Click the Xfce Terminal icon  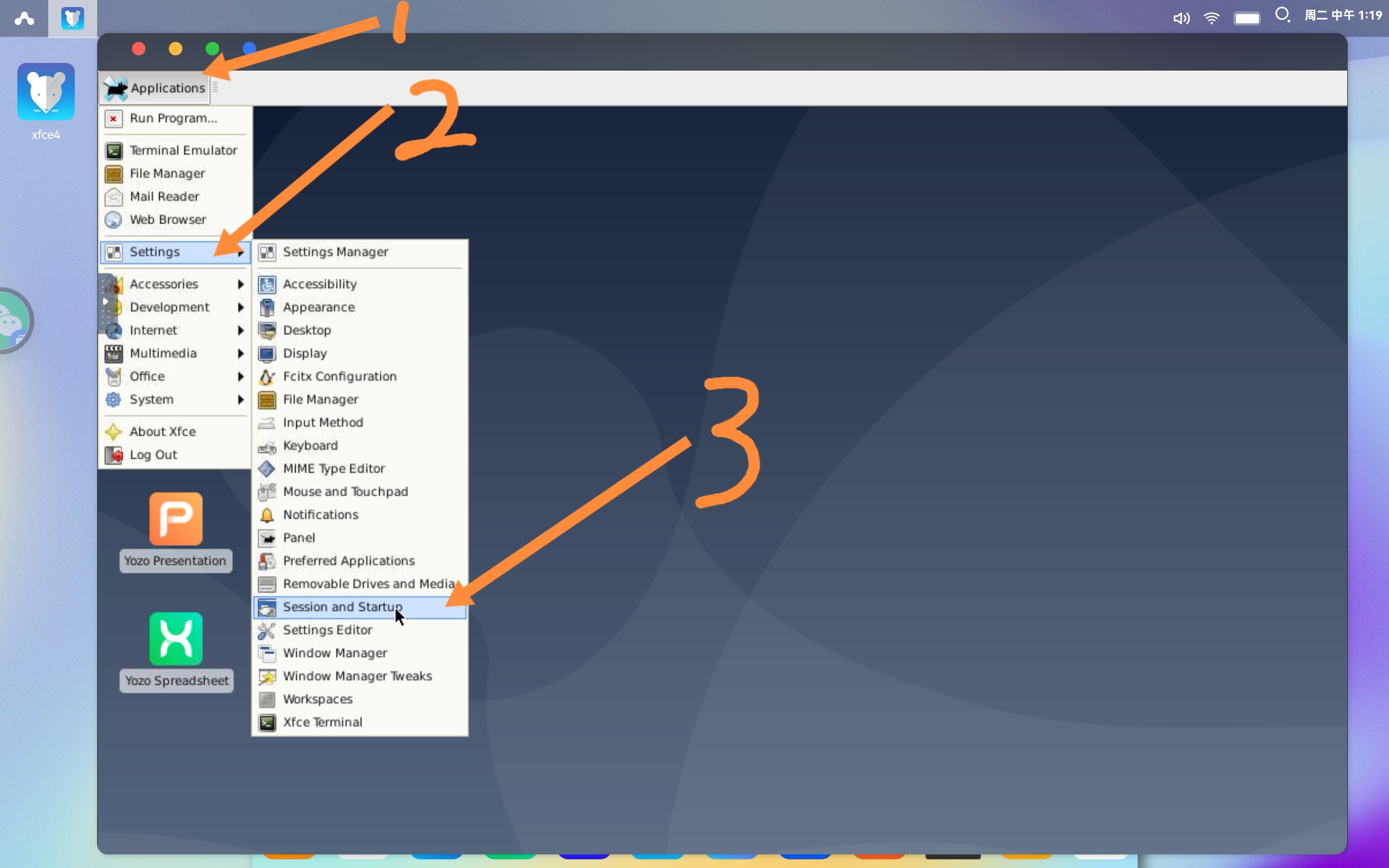coord(267,722)
